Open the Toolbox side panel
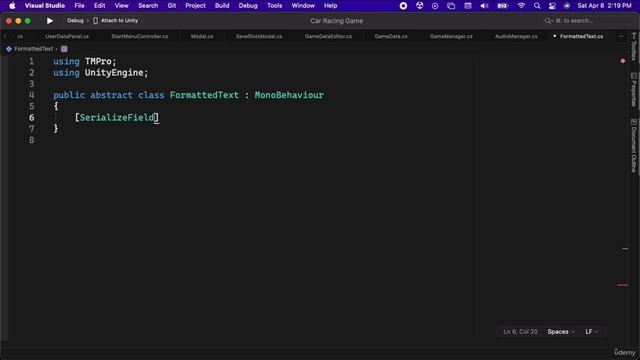 point(634,47)
